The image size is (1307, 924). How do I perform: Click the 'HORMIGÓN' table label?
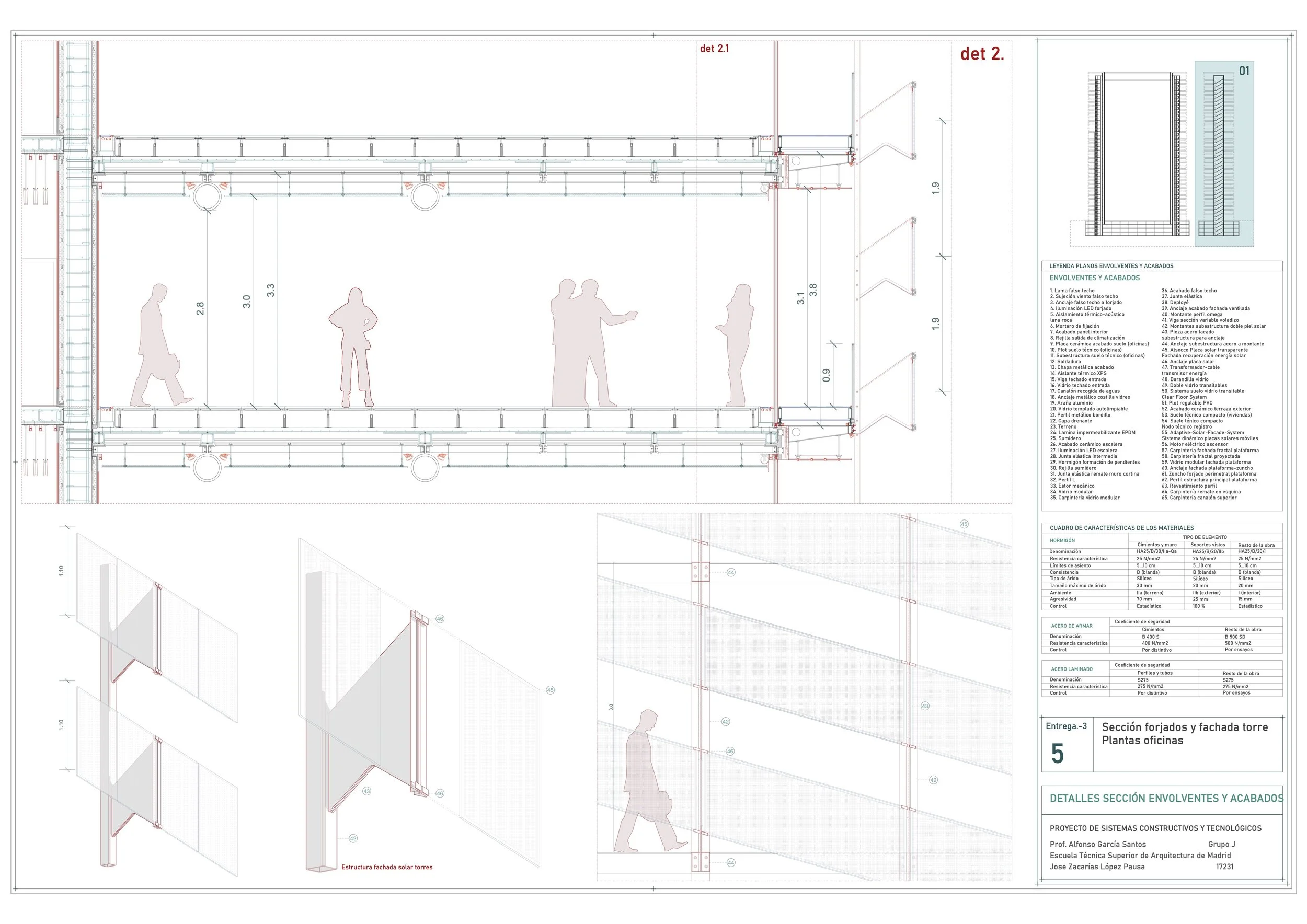(x=1062, y=540)
